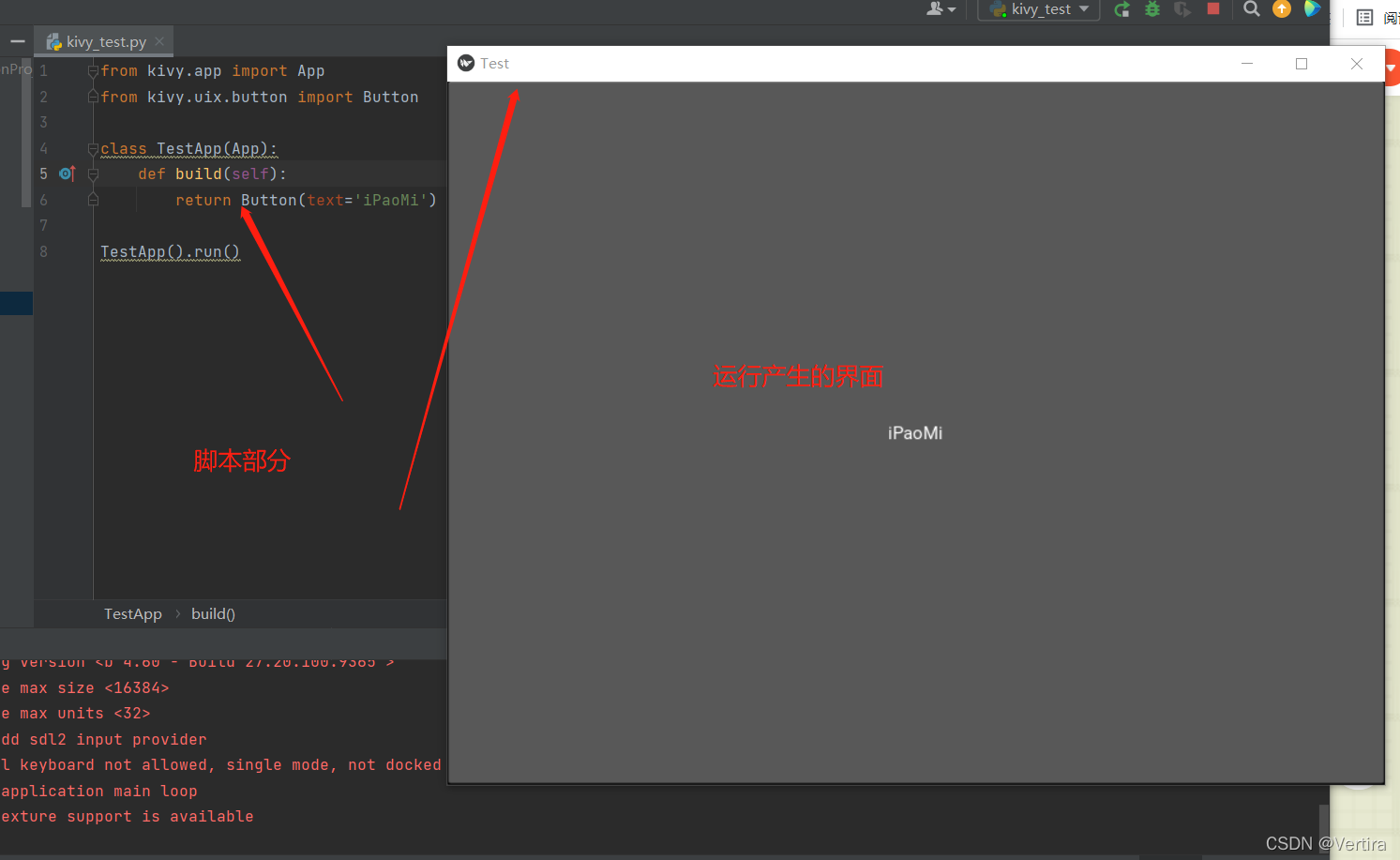Place cursor on 'TestApp().run()' text
Screen dimensions: 1400x860
170,251
